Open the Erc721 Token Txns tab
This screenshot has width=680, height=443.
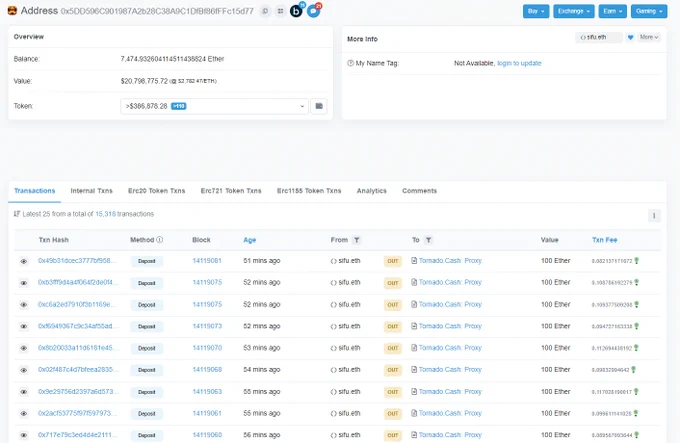click(231, 191)
